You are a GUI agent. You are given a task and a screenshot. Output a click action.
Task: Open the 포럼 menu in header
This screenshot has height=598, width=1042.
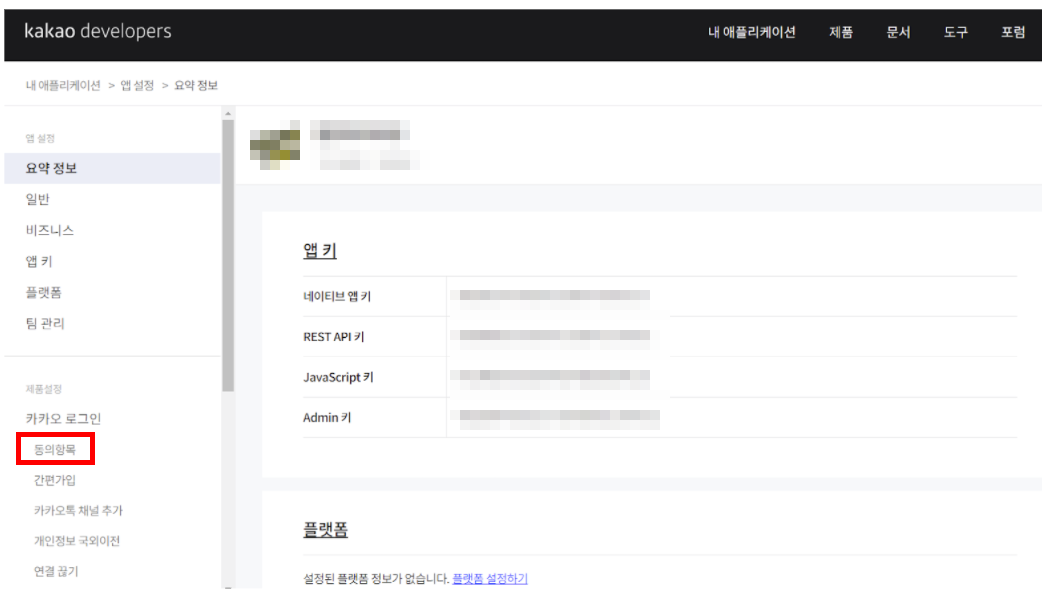(x=1013, y=32)
